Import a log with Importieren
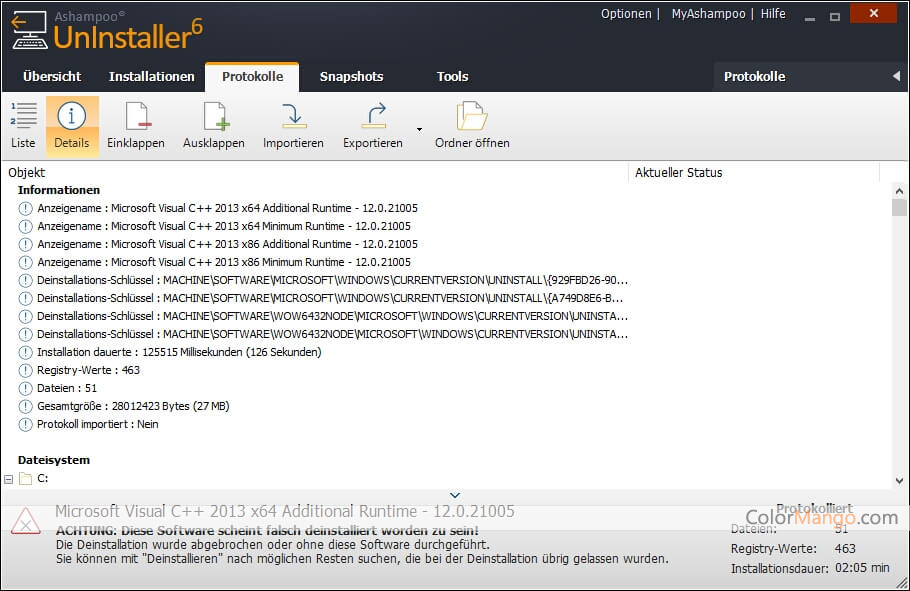The image size is (910, 591). [293, 125]
